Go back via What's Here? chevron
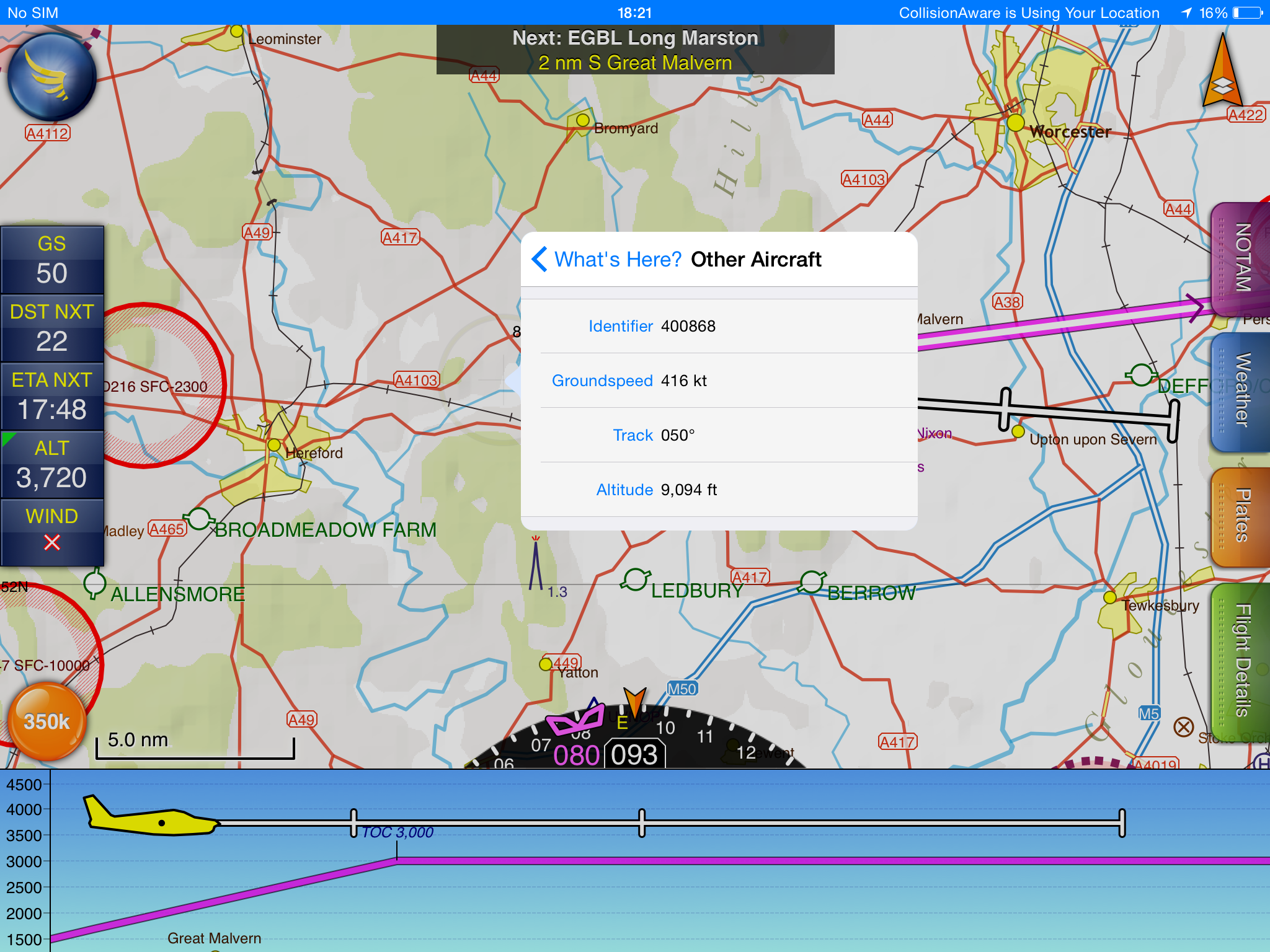1270x952 pixels. click(x=541, y=259)
